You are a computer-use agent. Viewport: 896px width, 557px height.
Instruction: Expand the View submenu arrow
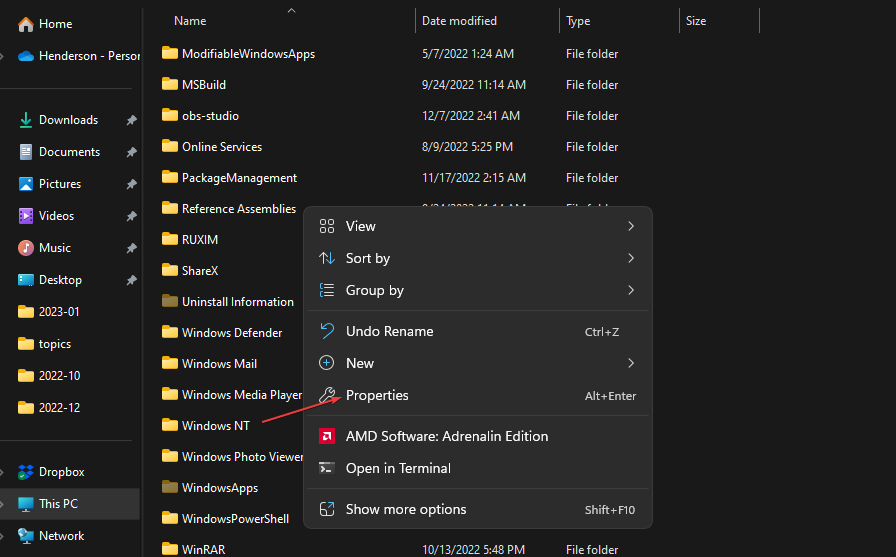point(631,227)
